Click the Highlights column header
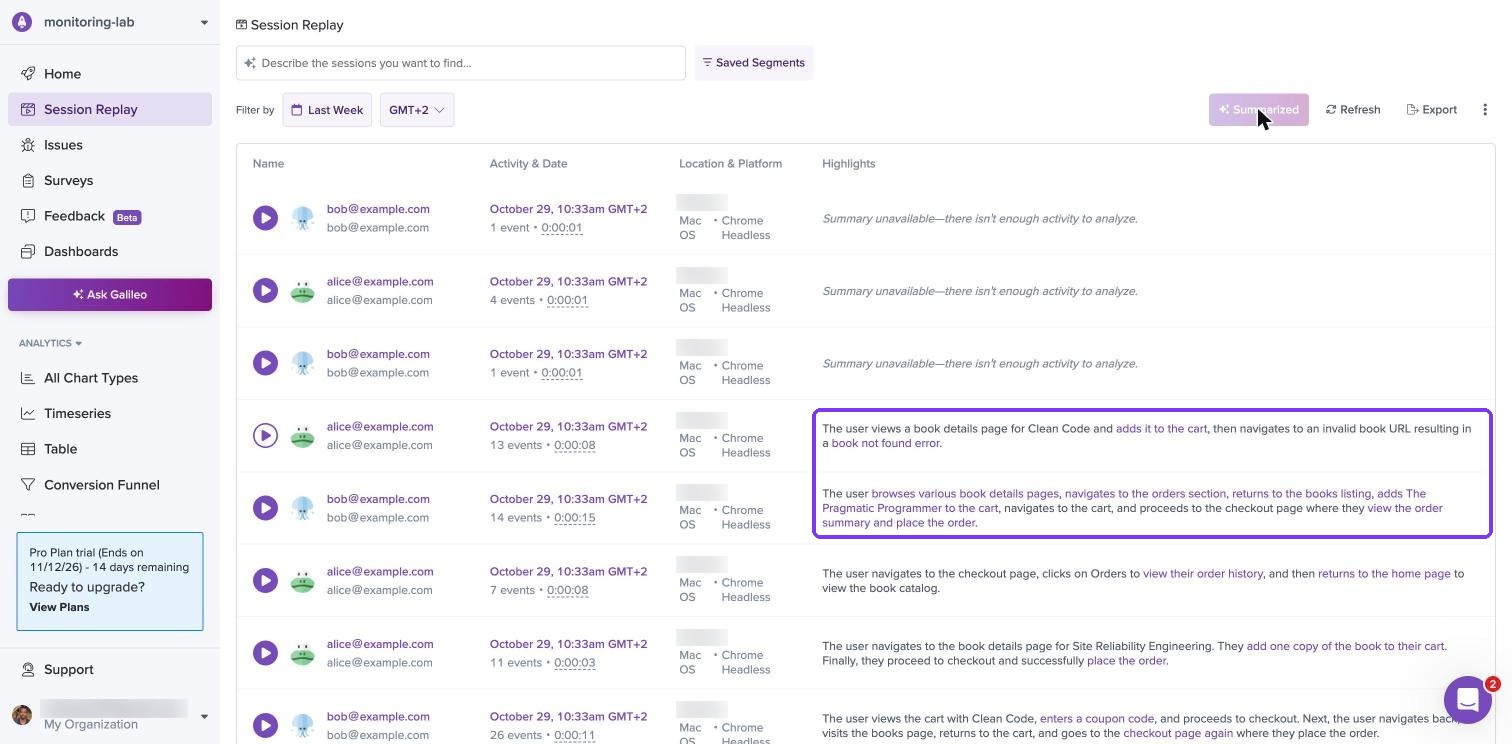Image resolution: width=1512 pixels, height=744 pixels. tap(848, 164)
